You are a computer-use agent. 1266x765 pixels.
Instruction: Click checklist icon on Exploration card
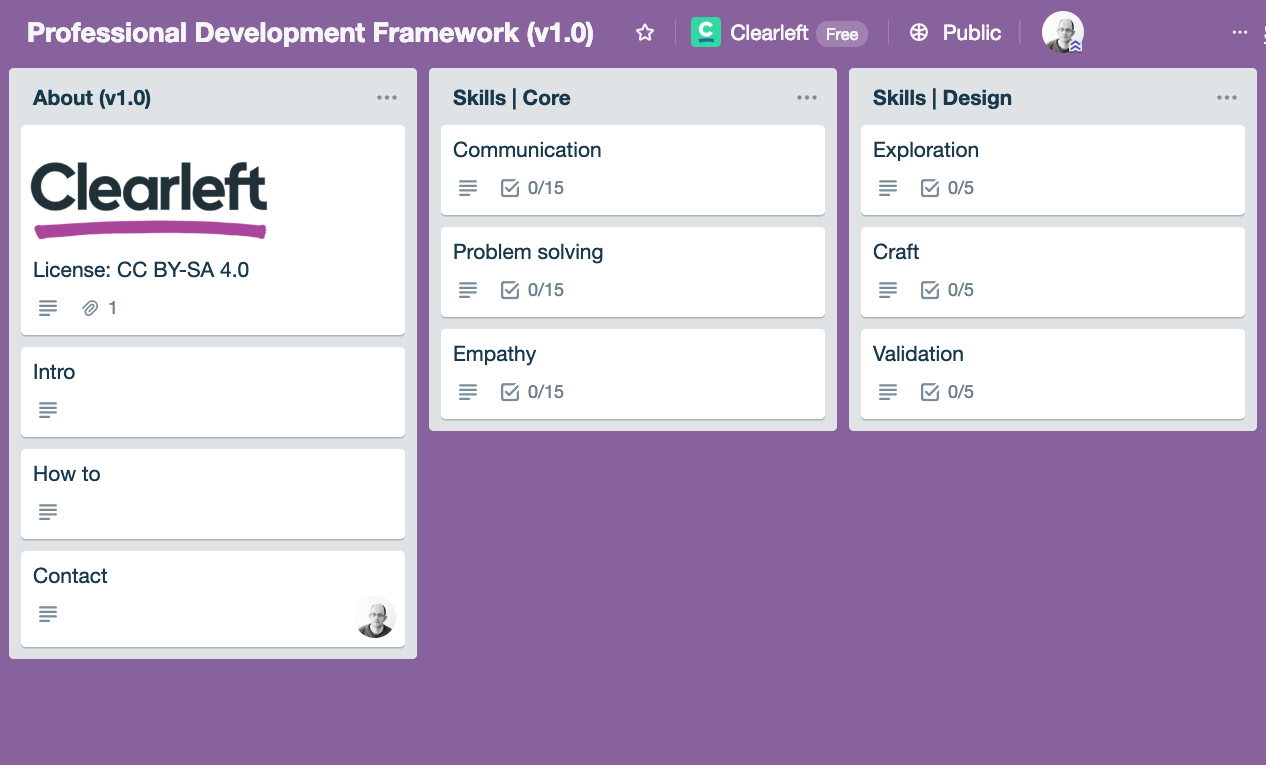[x=930, y=188]
